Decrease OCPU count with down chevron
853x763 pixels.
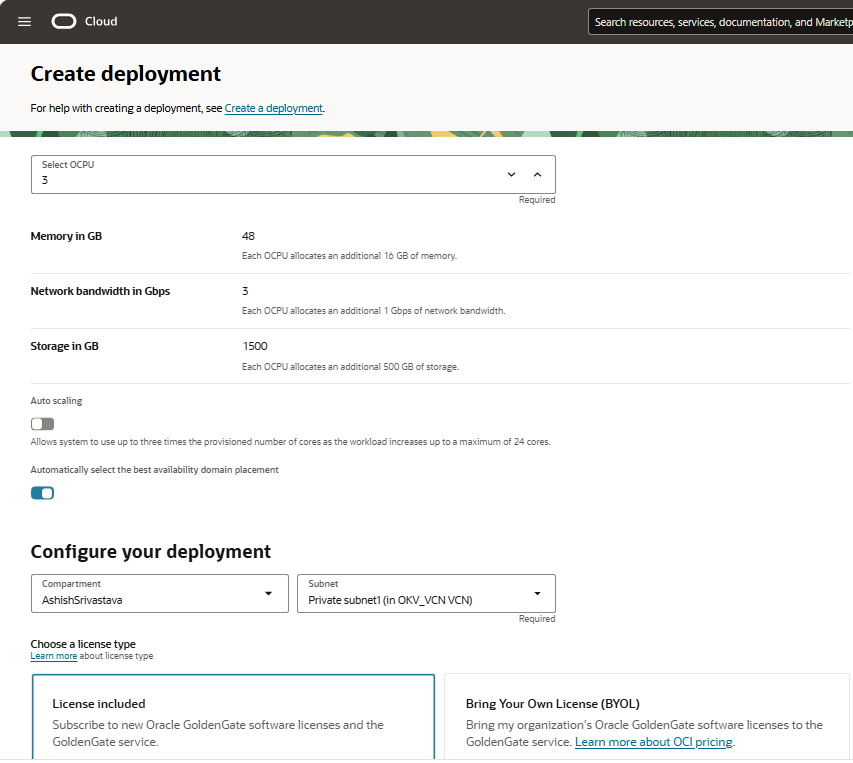pyautogui.click(x=511, y=175)
